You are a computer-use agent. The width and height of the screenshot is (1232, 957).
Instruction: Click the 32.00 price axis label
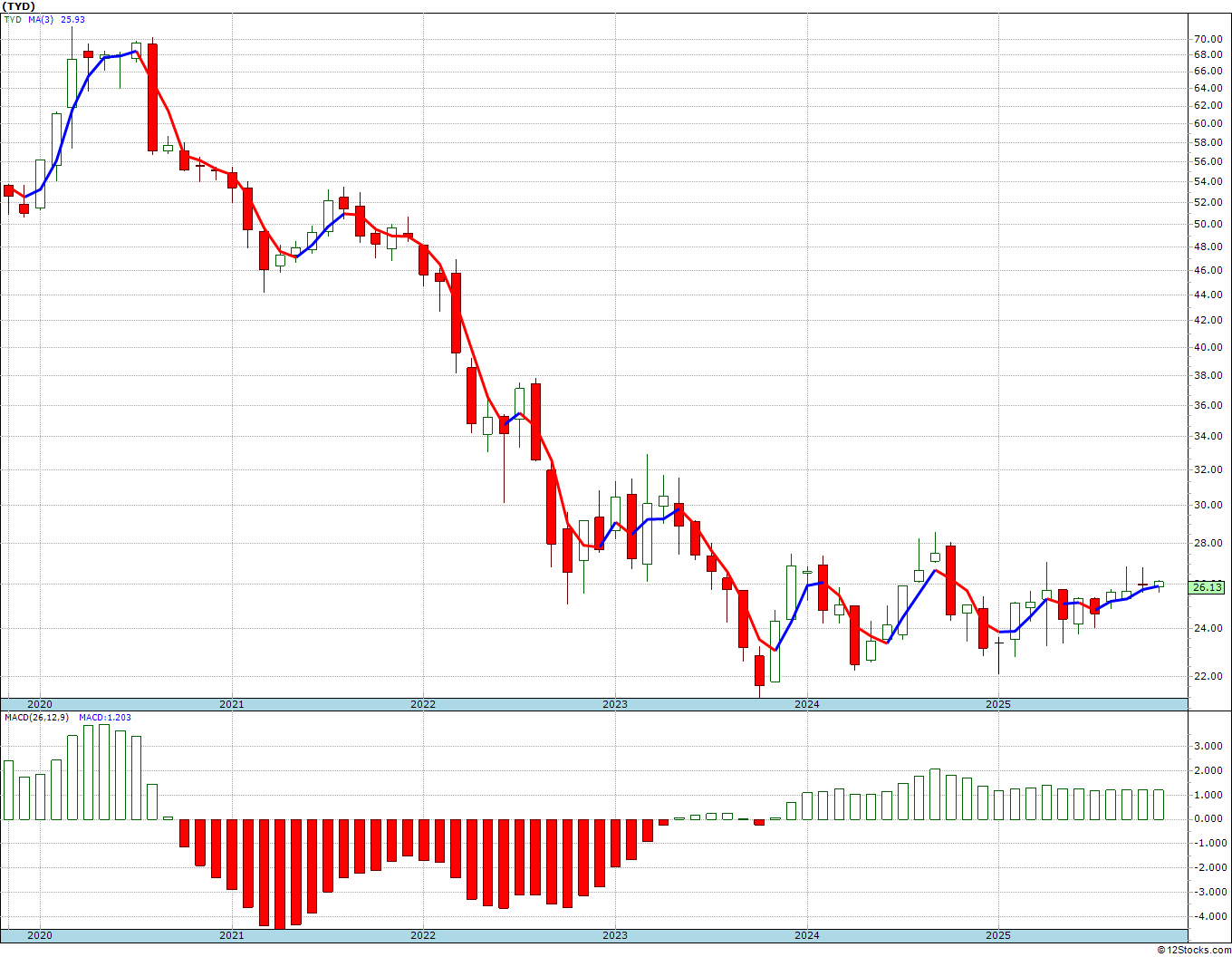tap(1208, 469)
